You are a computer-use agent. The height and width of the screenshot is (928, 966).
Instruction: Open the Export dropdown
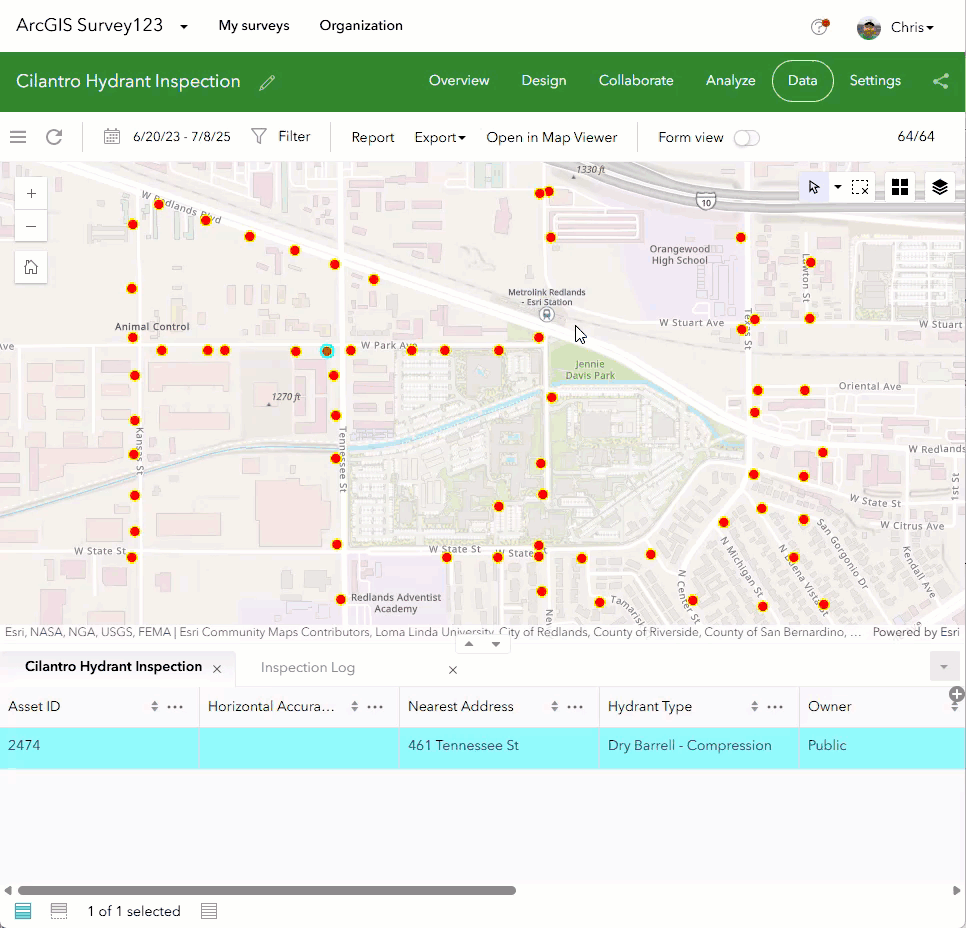(439, 137)
